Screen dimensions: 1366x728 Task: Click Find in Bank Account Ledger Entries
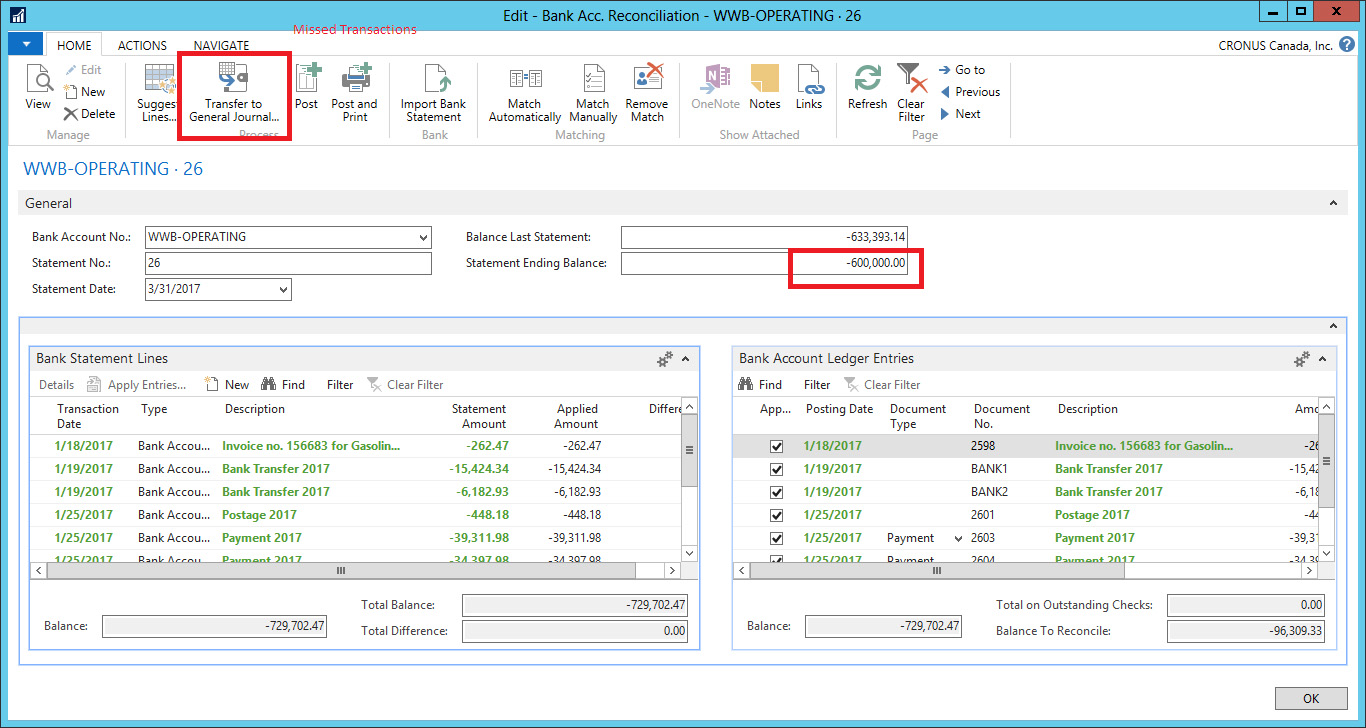pos(760,385)
